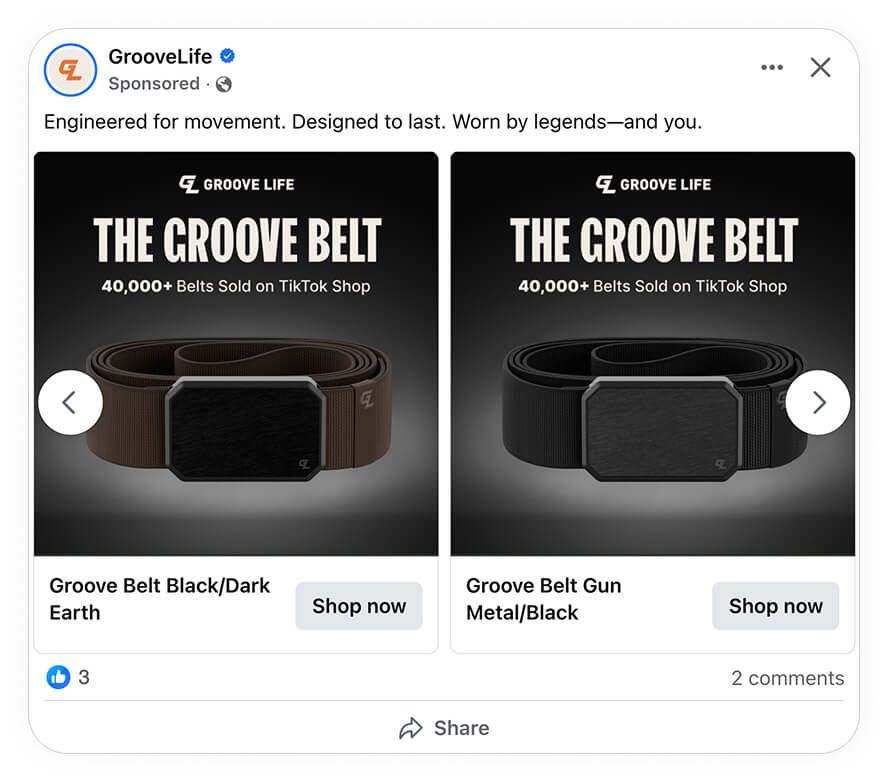
Task: Click the ad headline text about Engineered for movement
Action: [x=373, y=122]
